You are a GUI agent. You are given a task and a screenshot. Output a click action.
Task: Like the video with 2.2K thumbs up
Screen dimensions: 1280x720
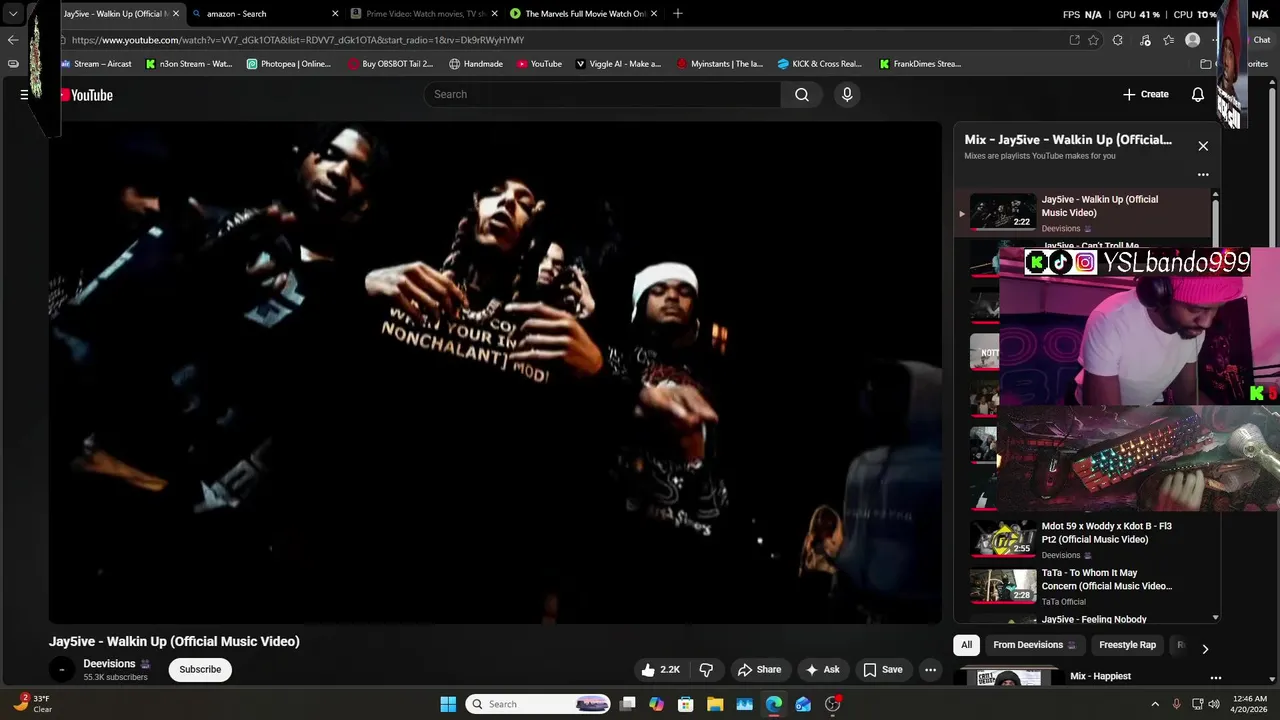pos(661,670)
